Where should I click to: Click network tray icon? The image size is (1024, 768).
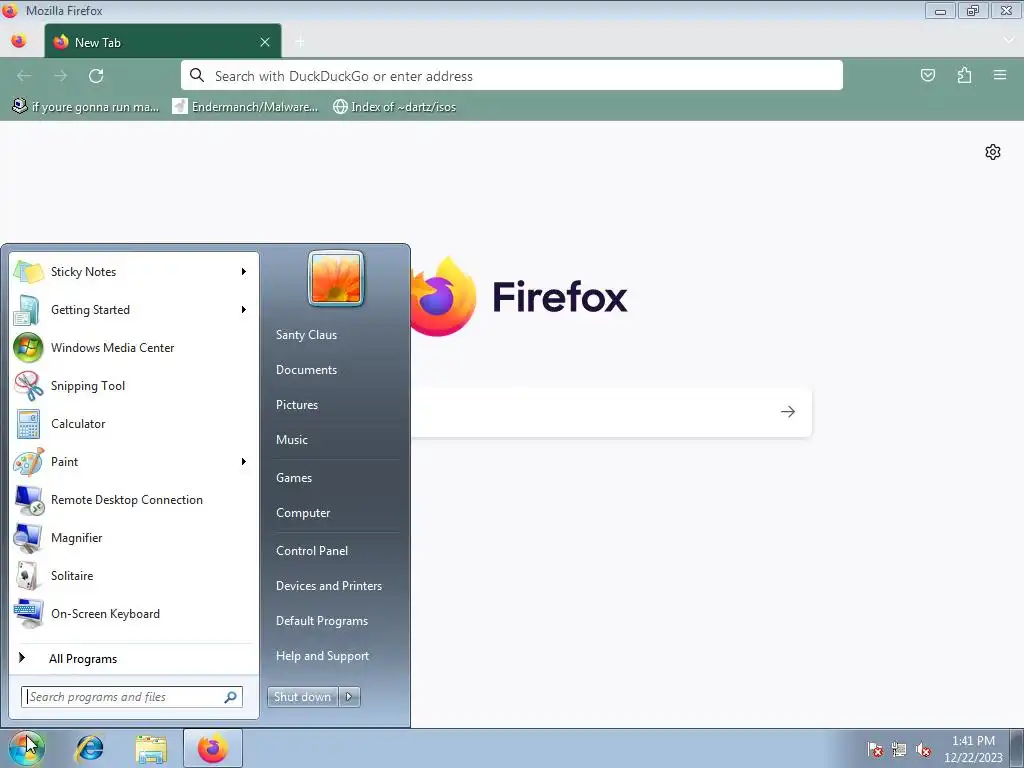[x=899, y=750]
